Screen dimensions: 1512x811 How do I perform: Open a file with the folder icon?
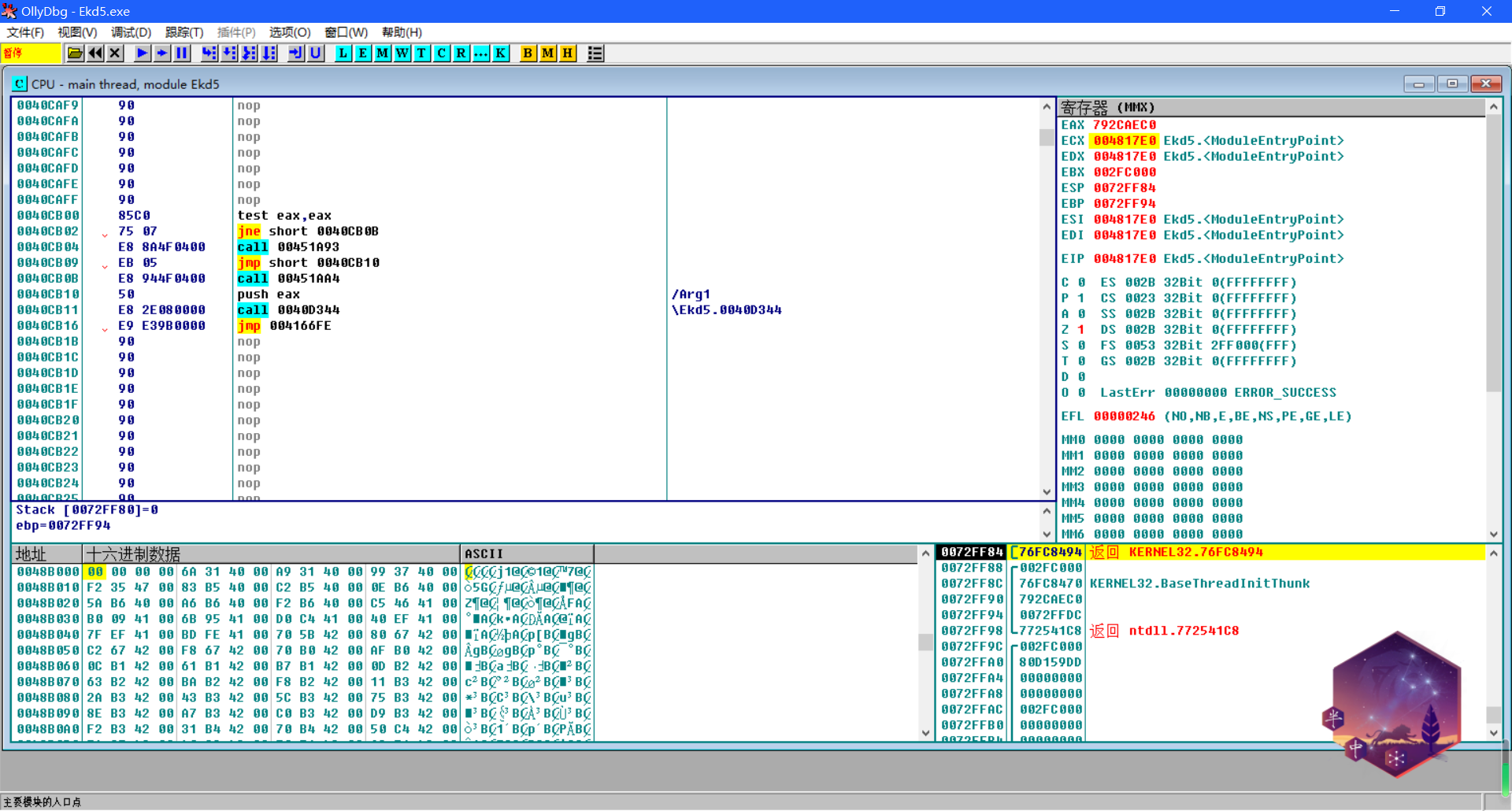[x=75, y=54]
